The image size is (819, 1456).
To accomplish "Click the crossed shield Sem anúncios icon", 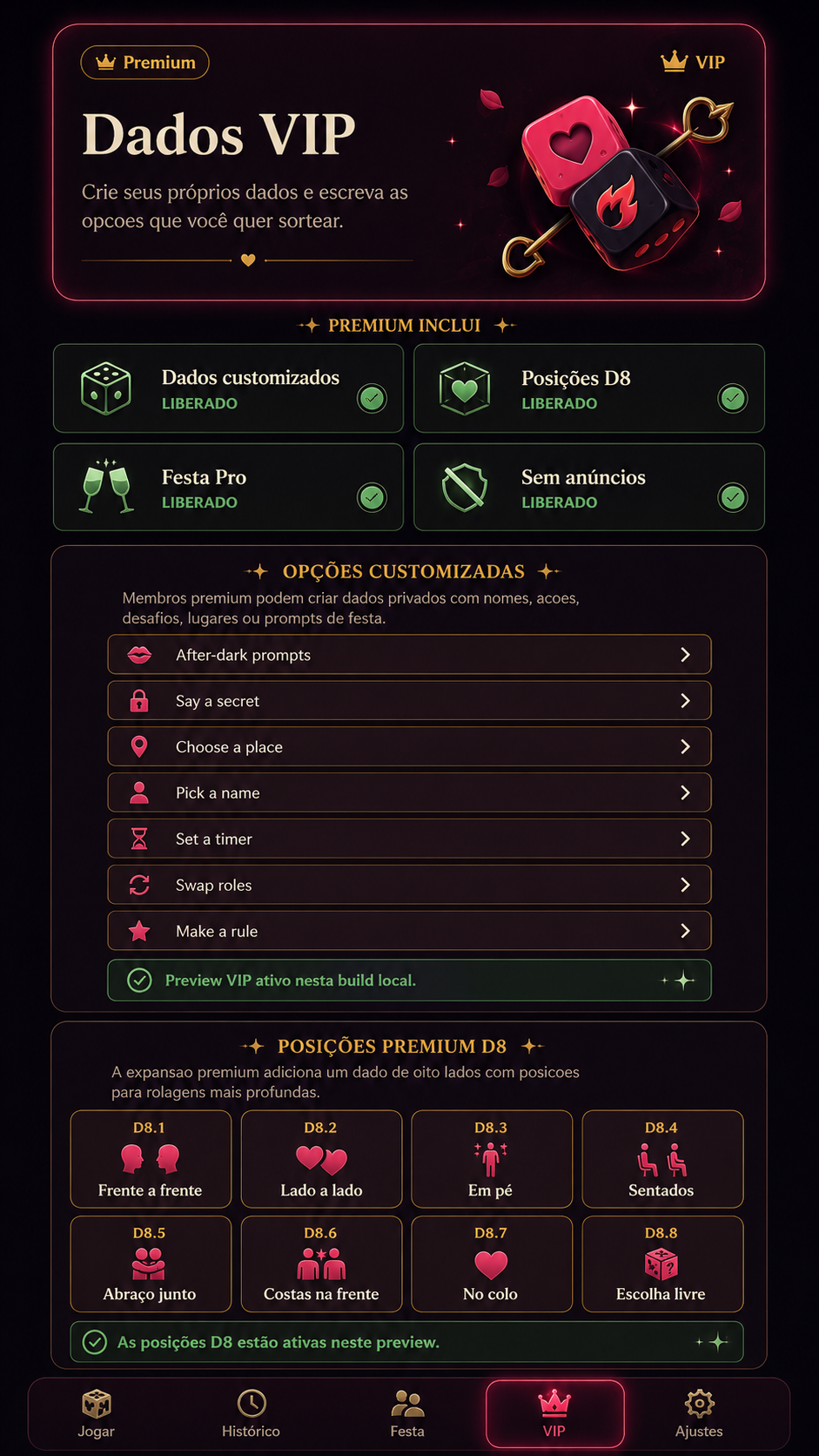I will [464, 487].
